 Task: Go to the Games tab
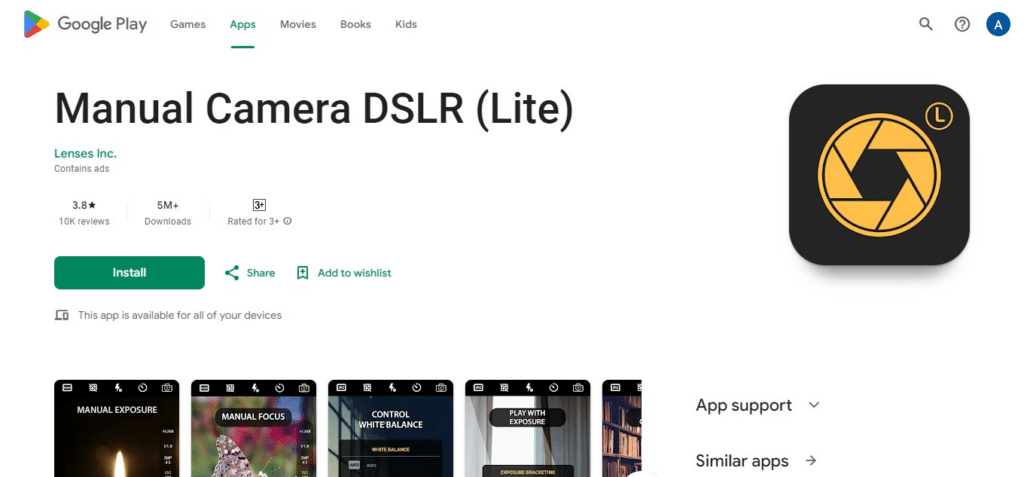coord(187,24)
